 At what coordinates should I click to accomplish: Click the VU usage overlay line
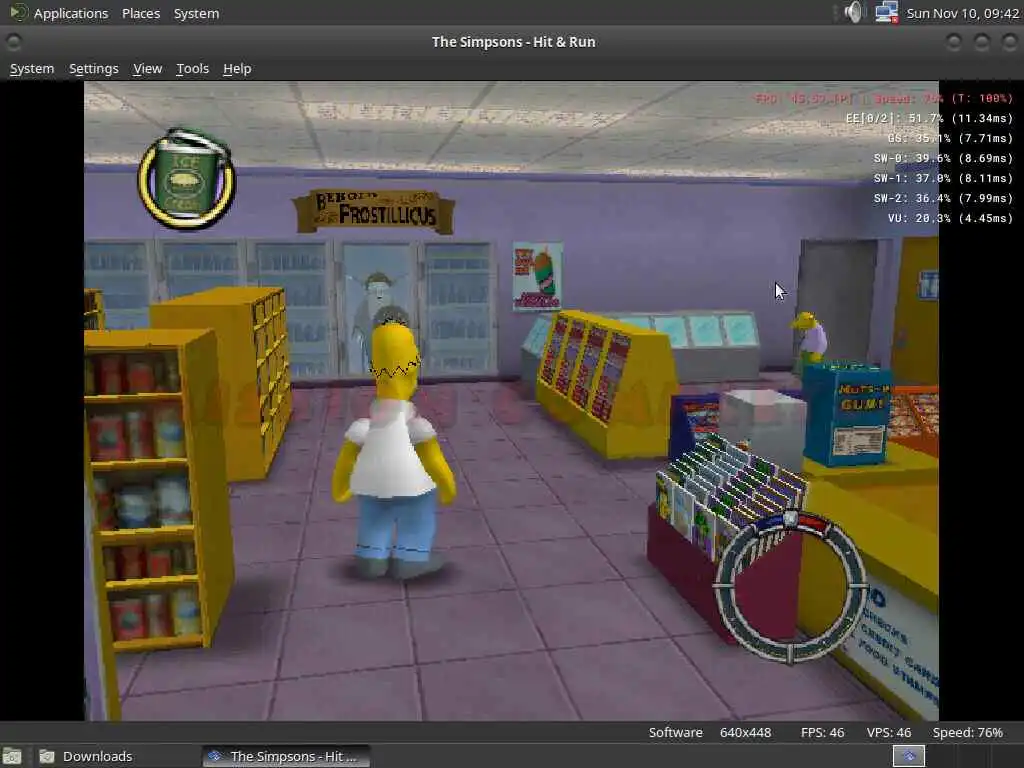pos(950,218)
